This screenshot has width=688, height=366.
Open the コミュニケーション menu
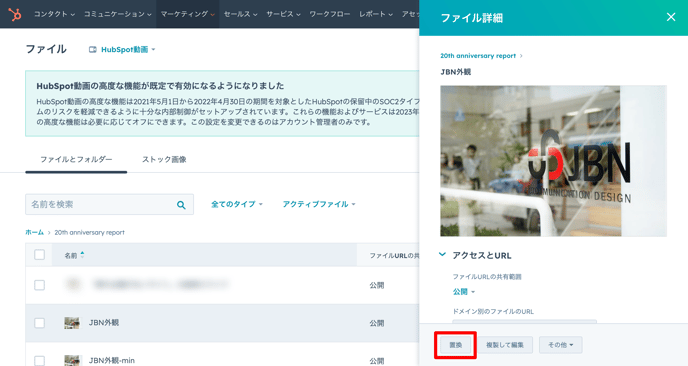118,14
